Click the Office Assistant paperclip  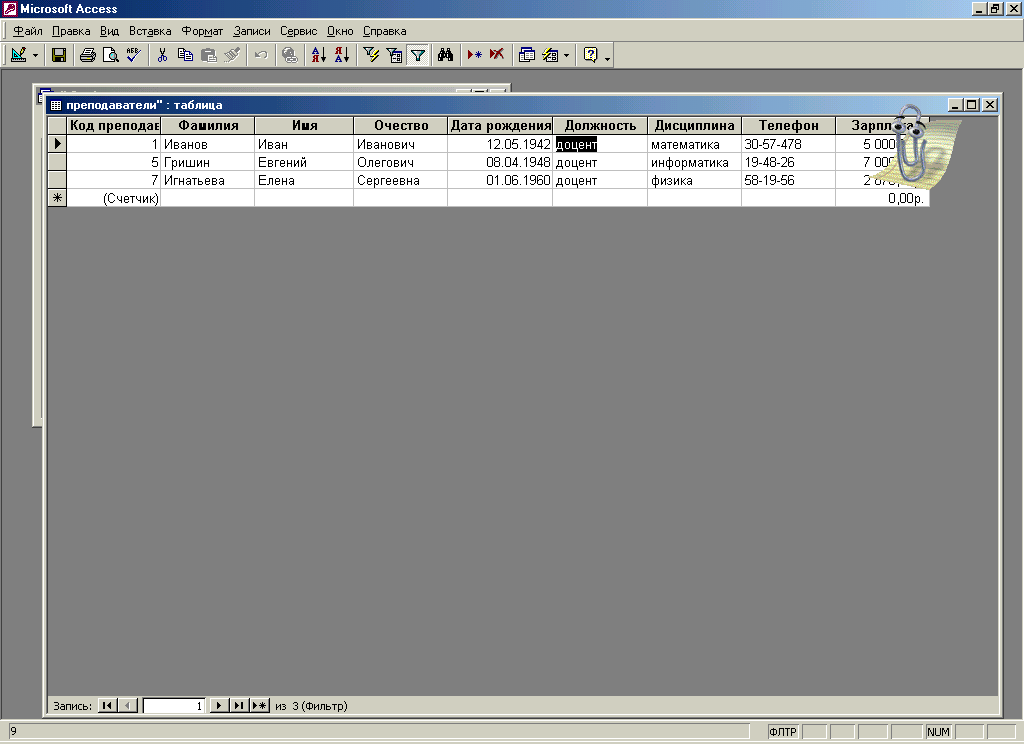[911, 144]
